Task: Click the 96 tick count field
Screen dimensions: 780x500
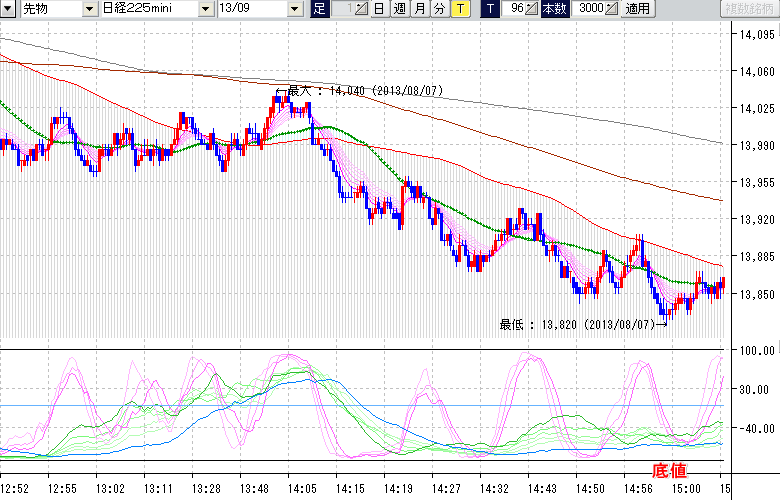Action: [x=514, y=9]
